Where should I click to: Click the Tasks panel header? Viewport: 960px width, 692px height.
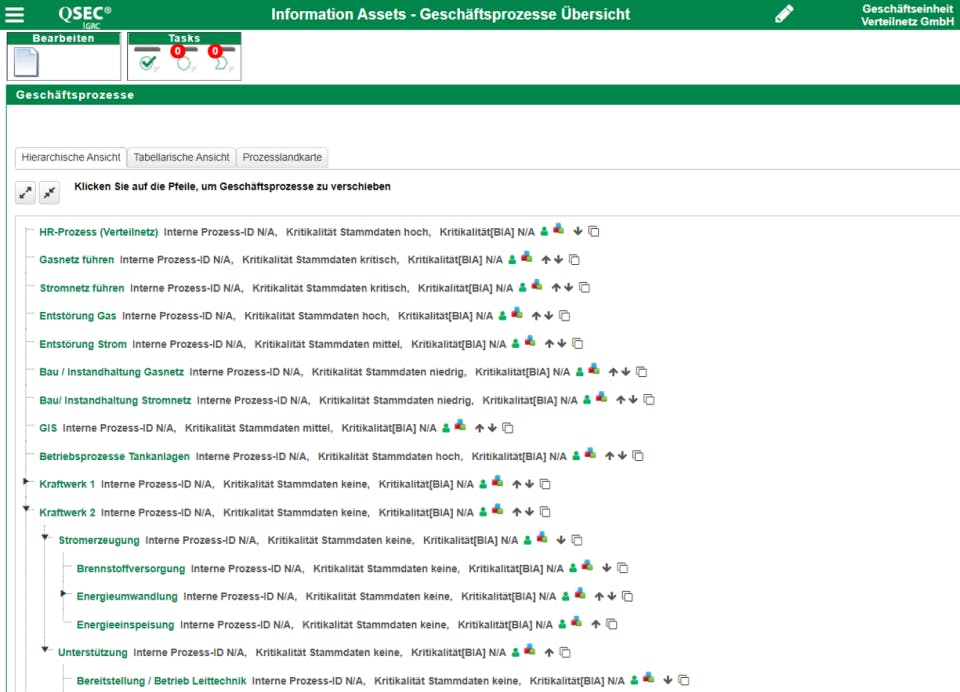coord(184,39)
